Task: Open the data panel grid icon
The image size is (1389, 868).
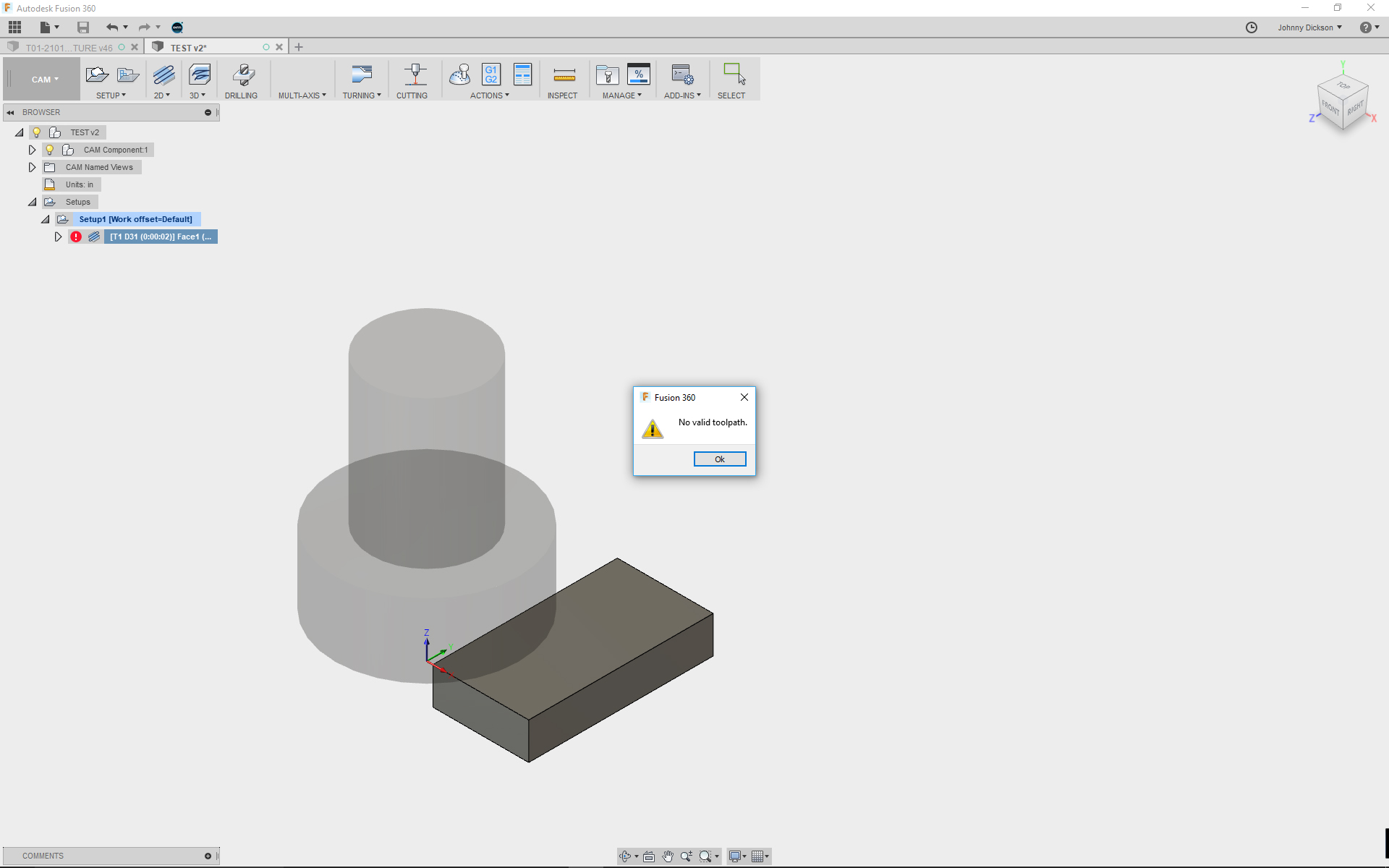Action: pyautogui.click(x=14, y=27)
